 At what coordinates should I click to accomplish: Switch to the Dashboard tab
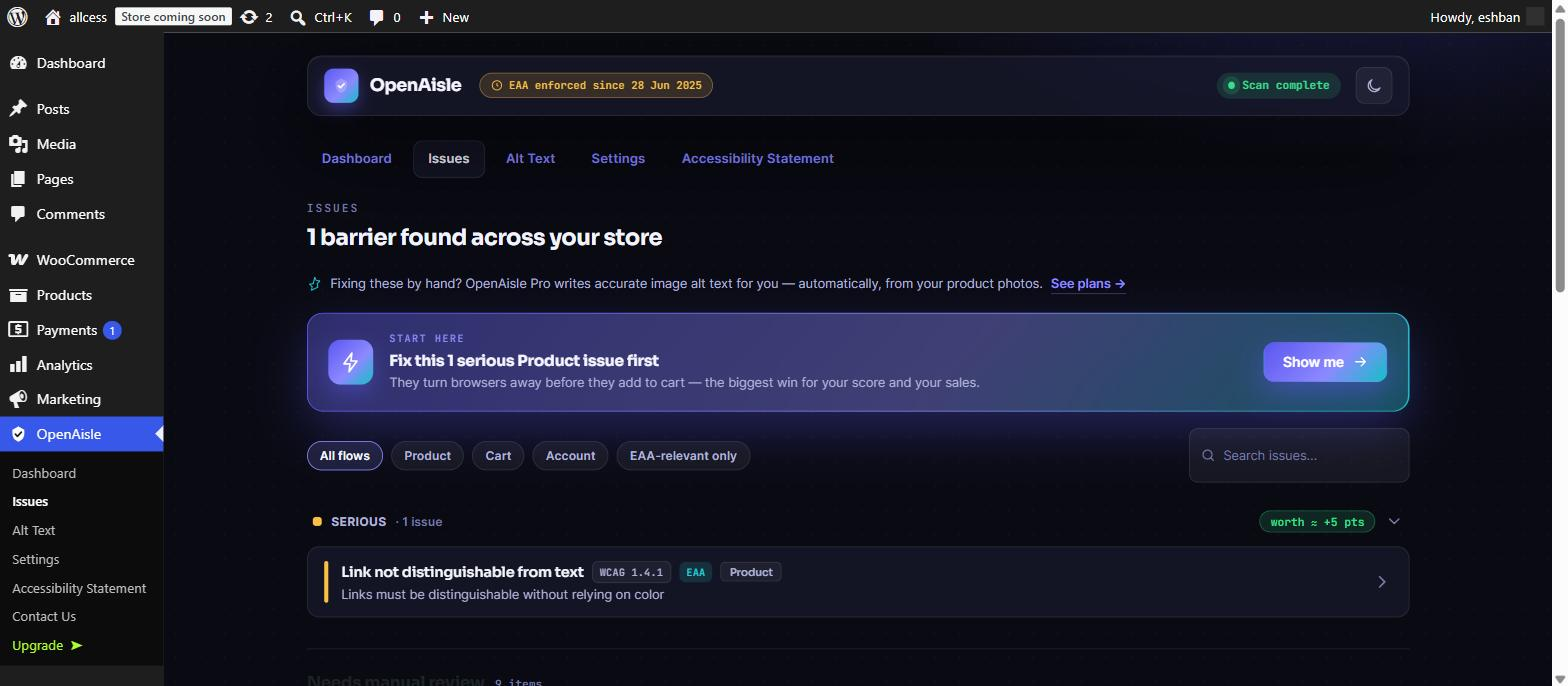(x=356, y=159)
